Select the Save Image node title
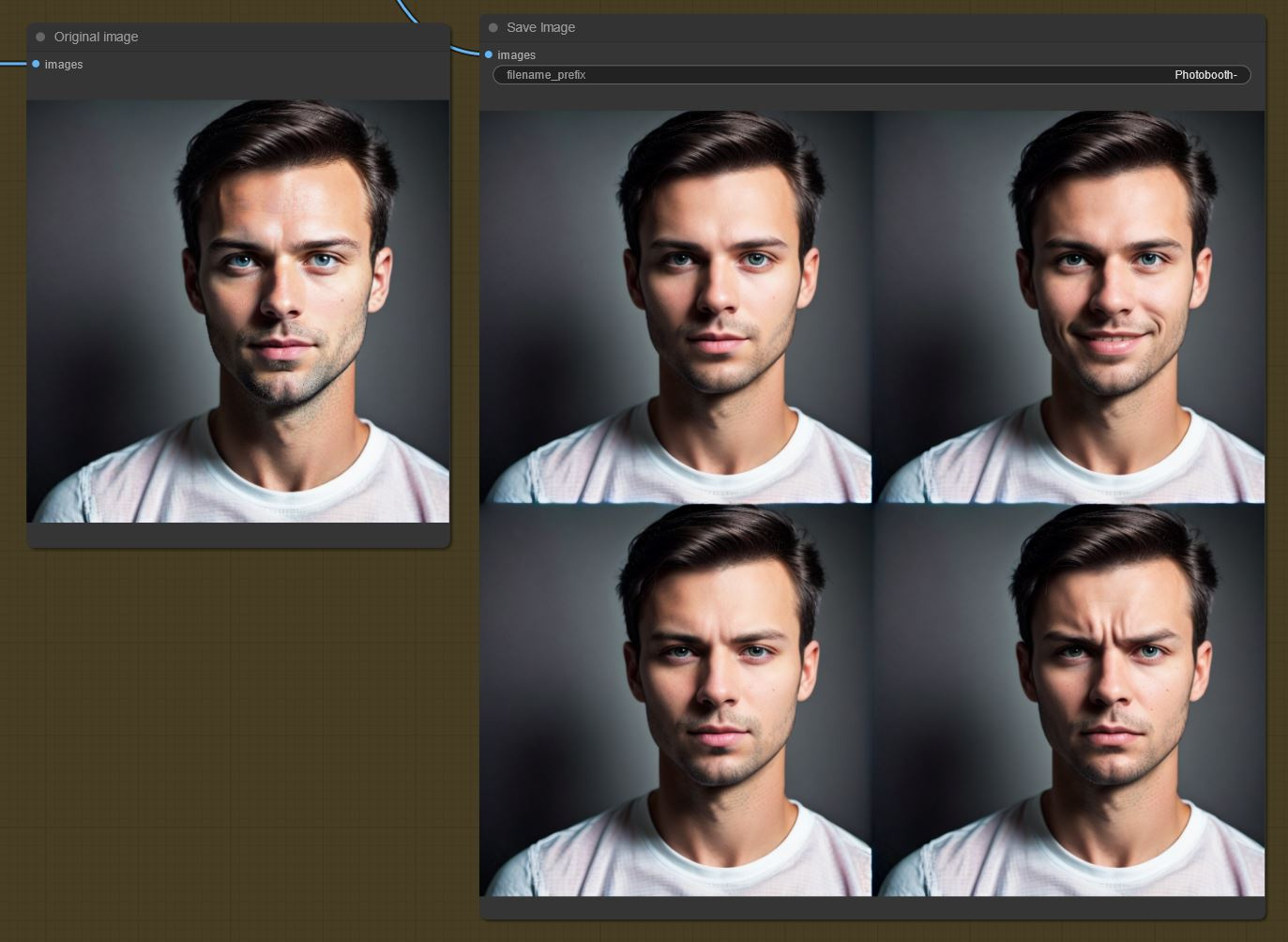1288x942 pixels. [540, 27]
